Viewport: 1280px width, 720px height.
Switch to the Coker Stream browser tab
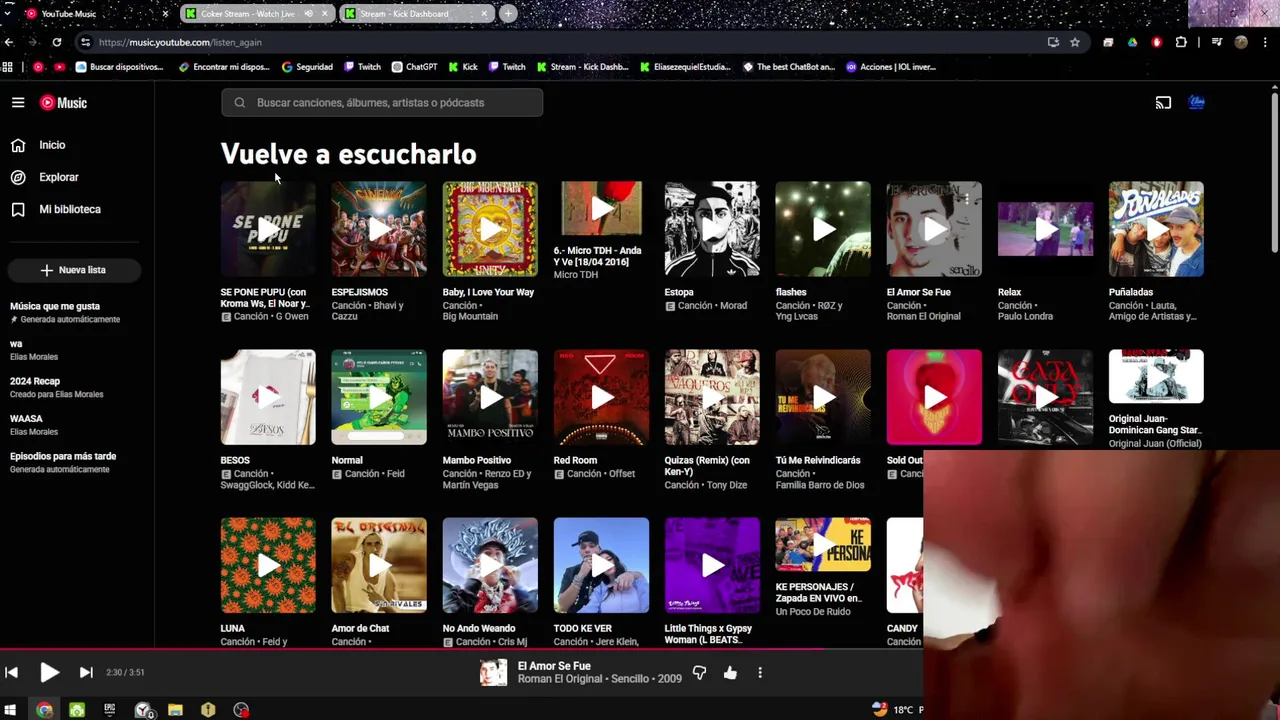(x=248, y=14)
